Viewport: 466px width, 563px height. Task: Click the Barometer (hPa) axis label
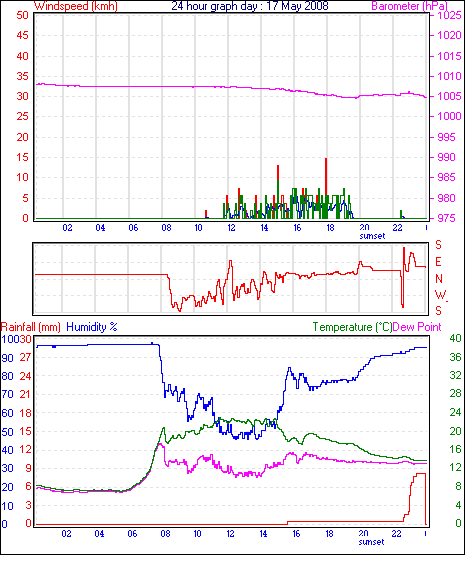pyautogui.click(x=409, y=6)
